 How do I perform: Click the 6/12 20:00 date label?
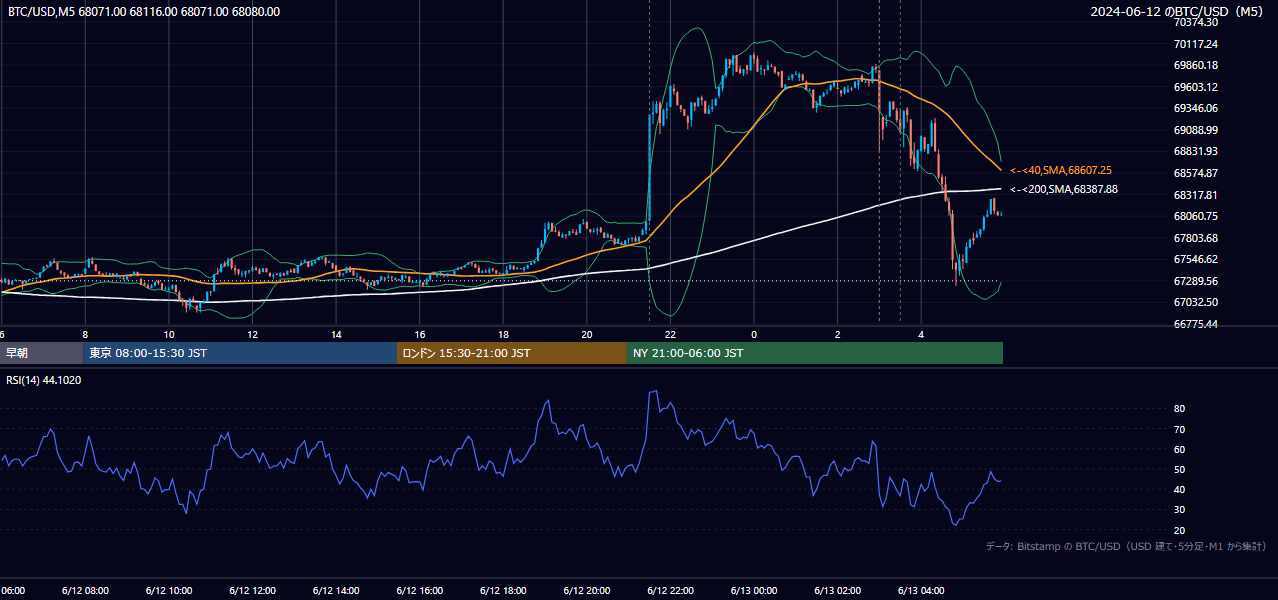tap(587, 590)
